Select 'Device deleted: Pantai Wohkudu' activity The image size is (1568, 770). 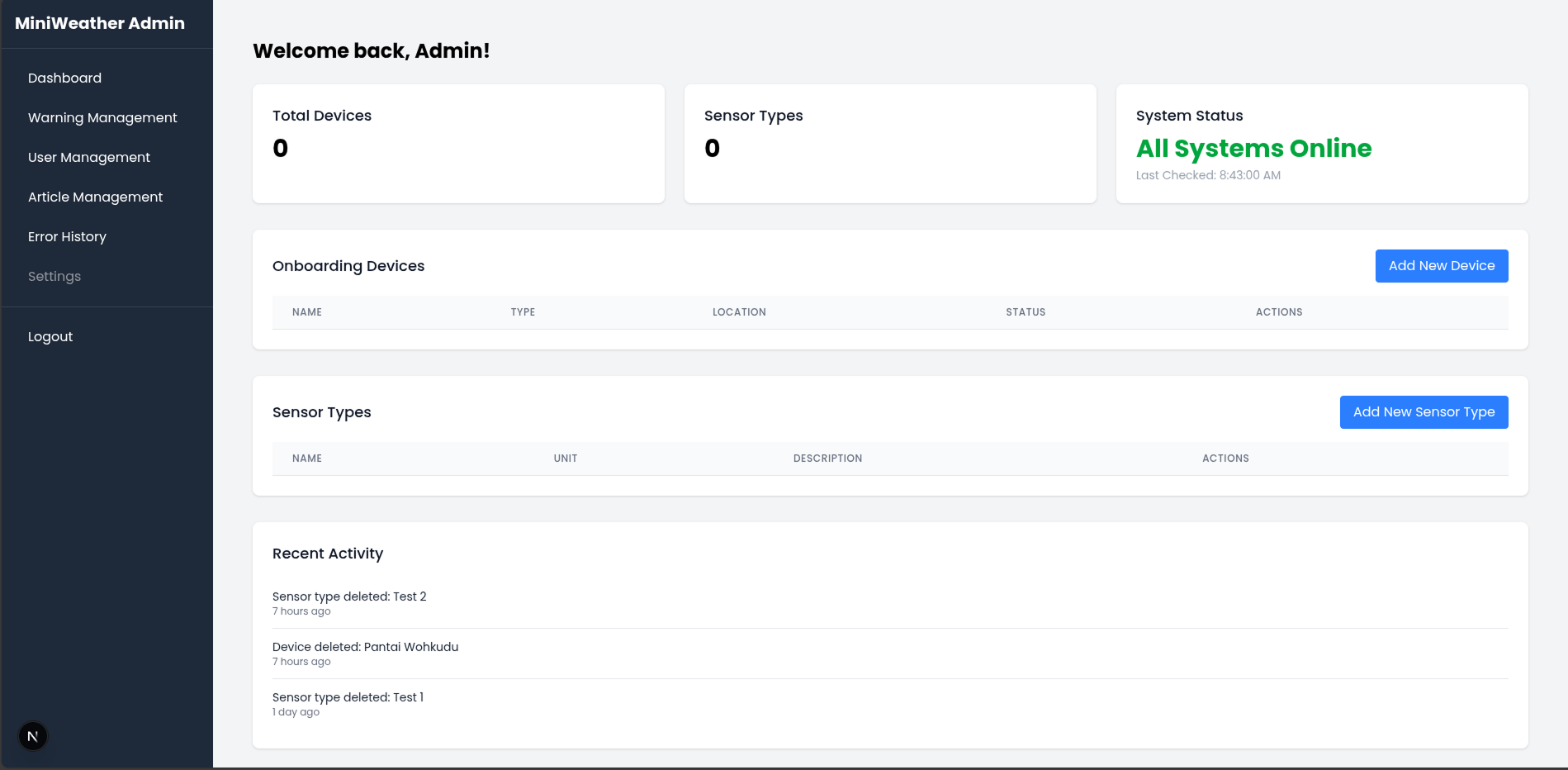(x=365, y=647)
